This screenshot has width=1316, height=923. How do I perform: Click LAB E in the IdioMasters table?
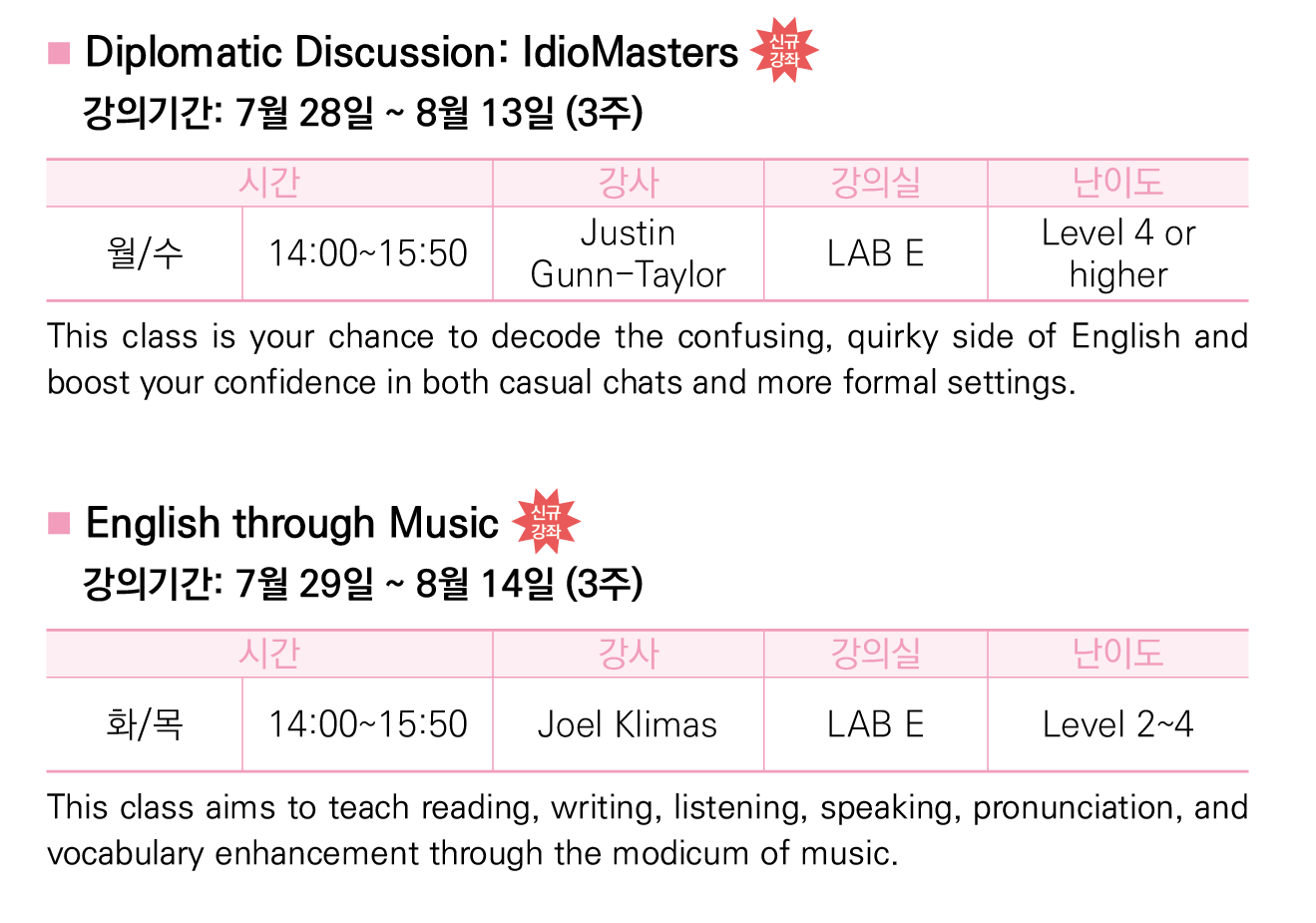coord(876,253)
